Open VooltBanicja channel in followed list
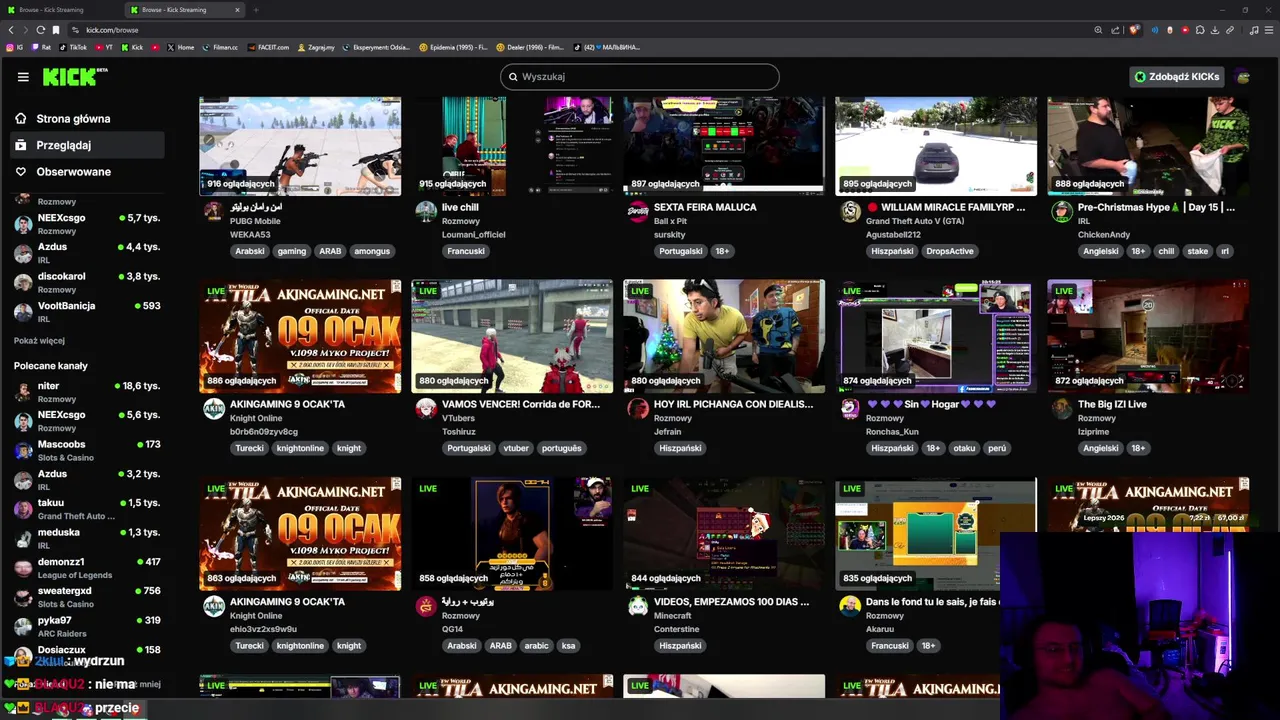This screenshot has width=1280, height=720. tap(87, 312)
